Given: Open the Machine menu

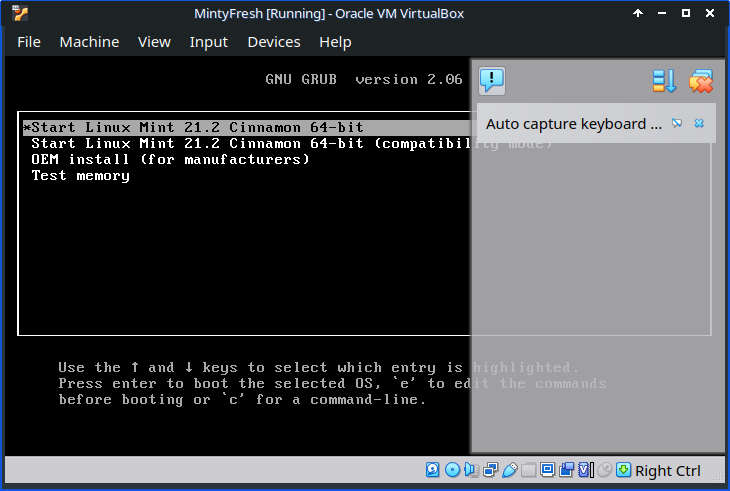Looking at the screenshot, I should [x=89, y=42].
